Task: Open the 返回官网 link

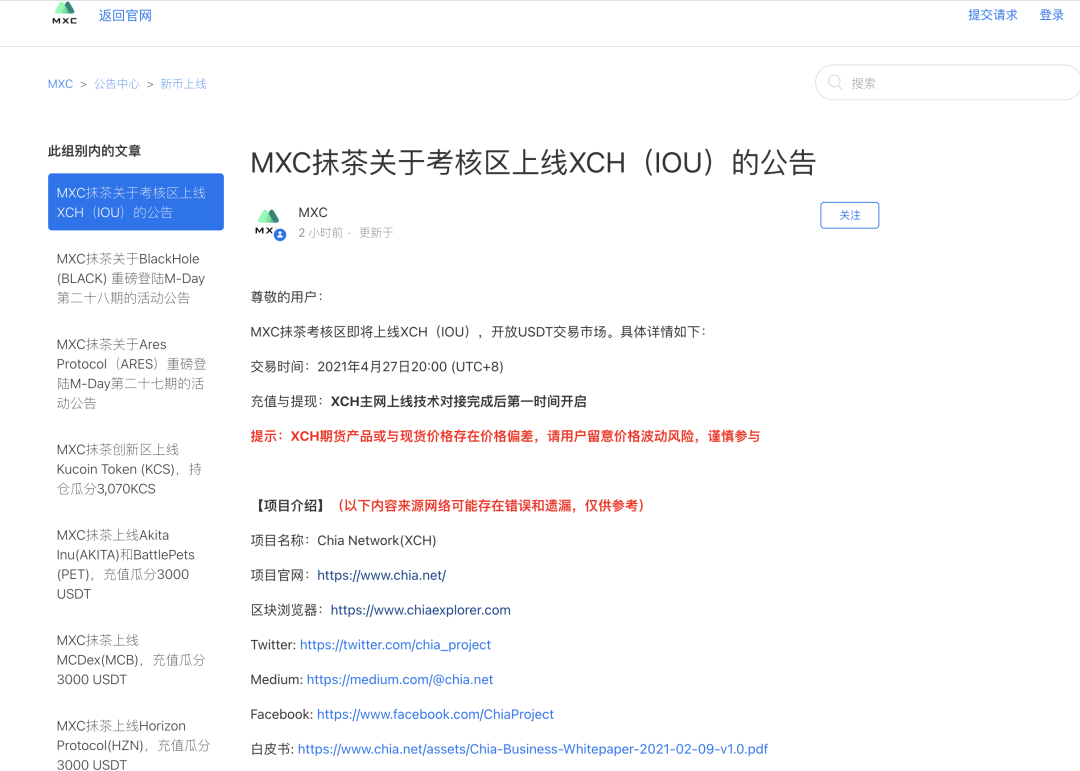Action: (x=124, y=15)
